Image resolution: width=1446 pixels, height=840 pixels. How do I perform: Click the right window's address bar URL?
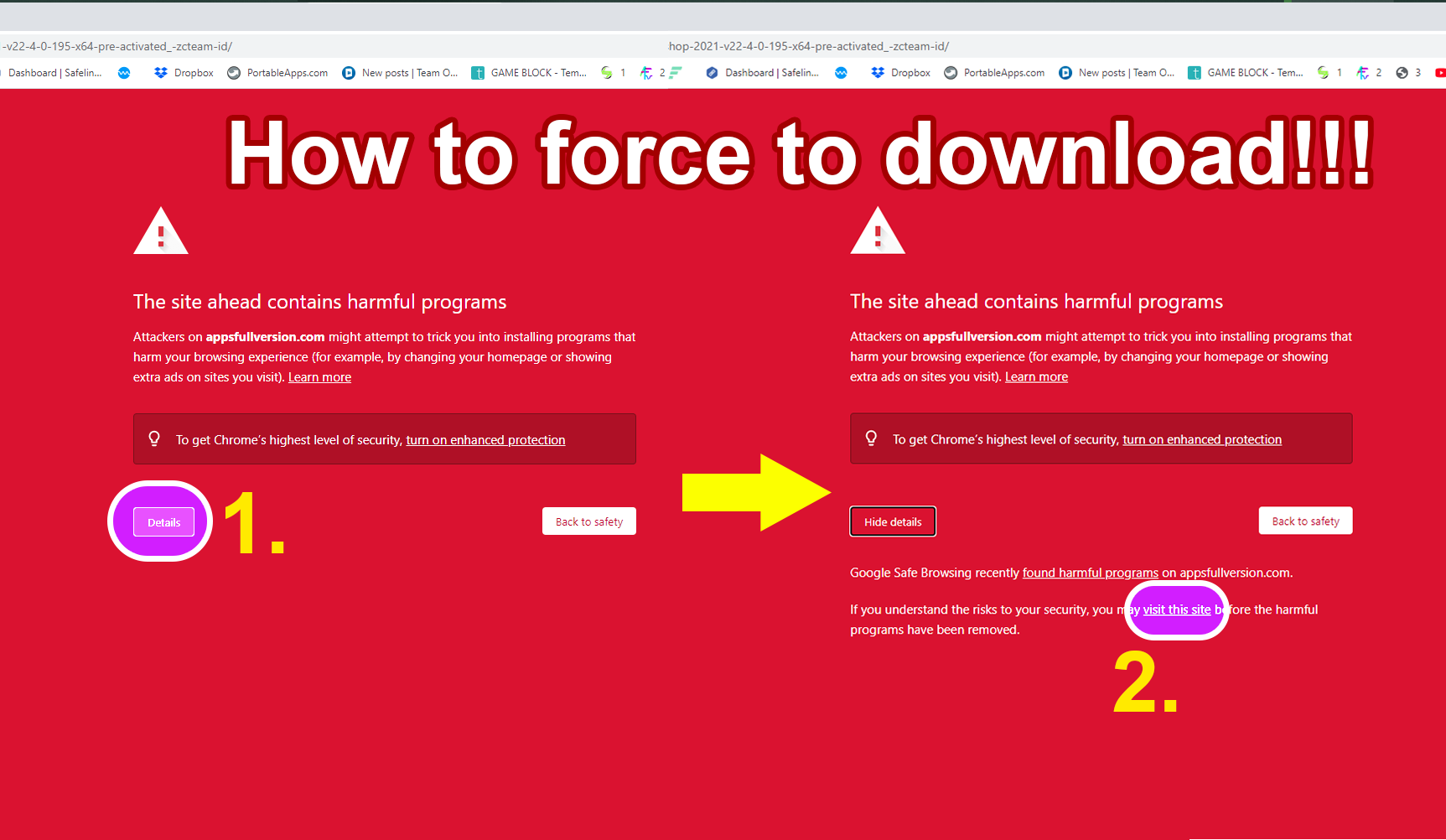pyautogui.click(x=809, y=46)
